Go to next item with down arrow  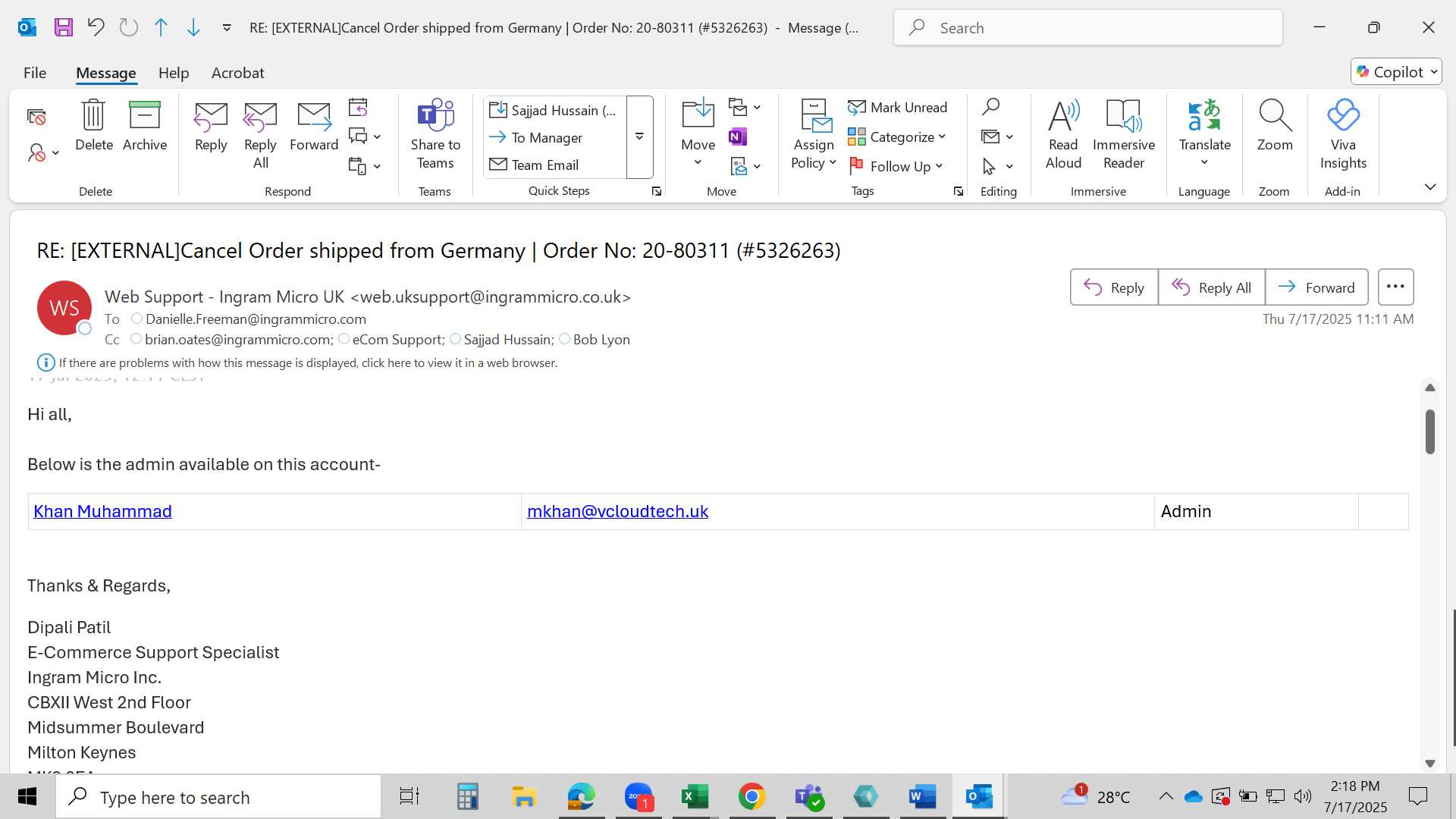pyautogui.click(x=193, y=28)
